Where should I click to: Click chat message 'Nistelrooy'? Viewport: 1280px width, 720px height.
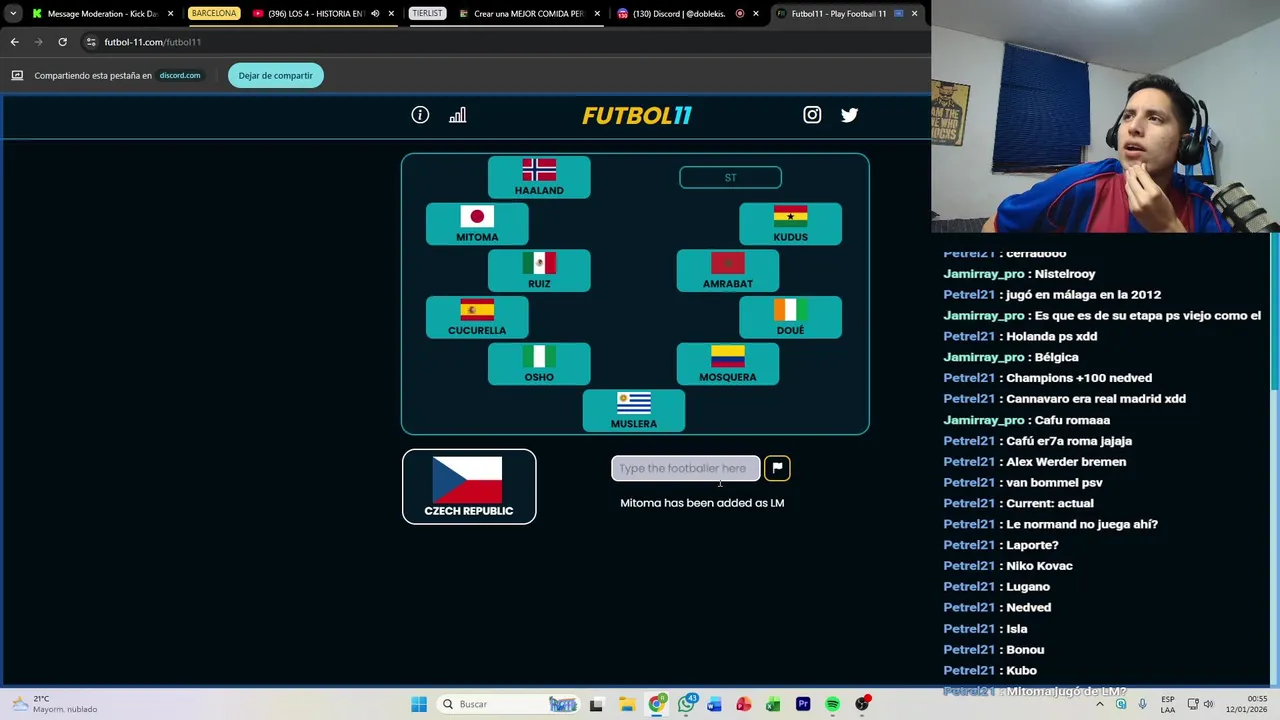pos(1065,274)
